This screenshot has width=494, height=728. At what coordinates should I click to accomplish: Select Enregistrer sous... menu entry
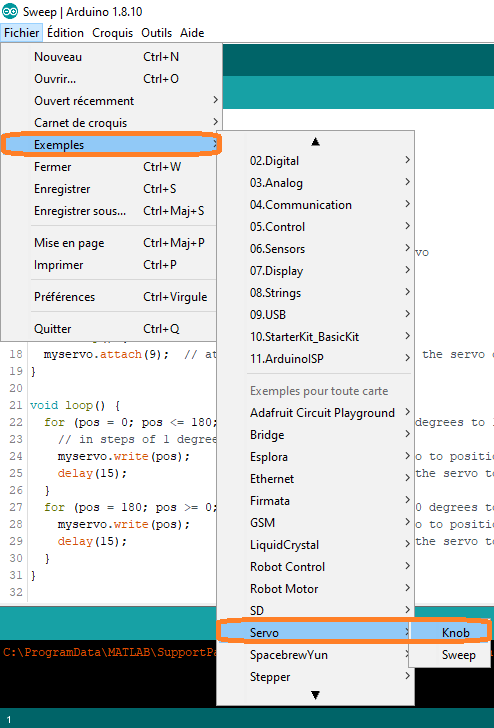click(111, 211)
